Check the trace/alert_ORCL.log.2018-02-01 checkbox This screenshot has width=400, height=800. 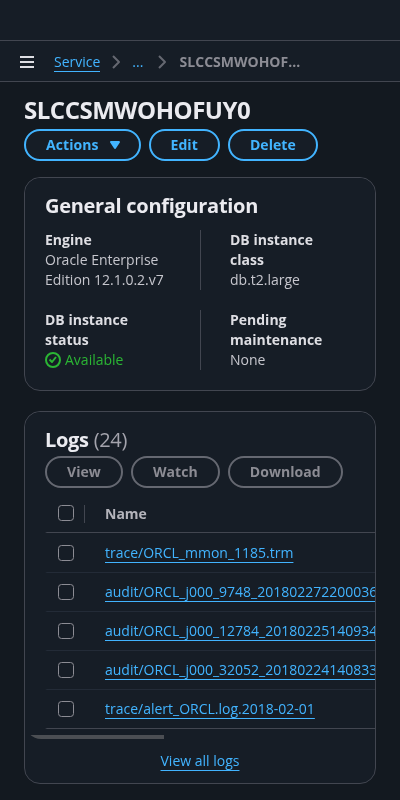[x=66, y=709]
